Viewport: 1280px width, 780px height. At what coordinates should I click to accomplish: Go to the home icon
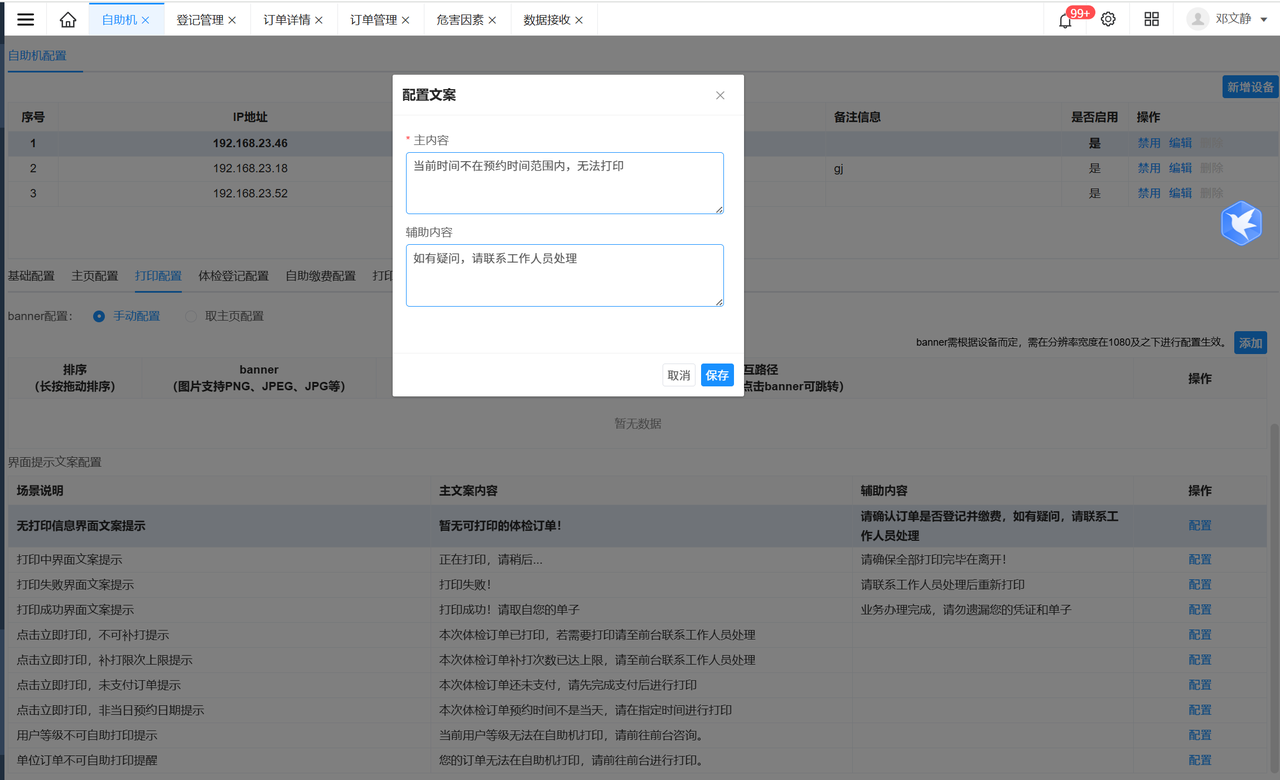(68, 19)
